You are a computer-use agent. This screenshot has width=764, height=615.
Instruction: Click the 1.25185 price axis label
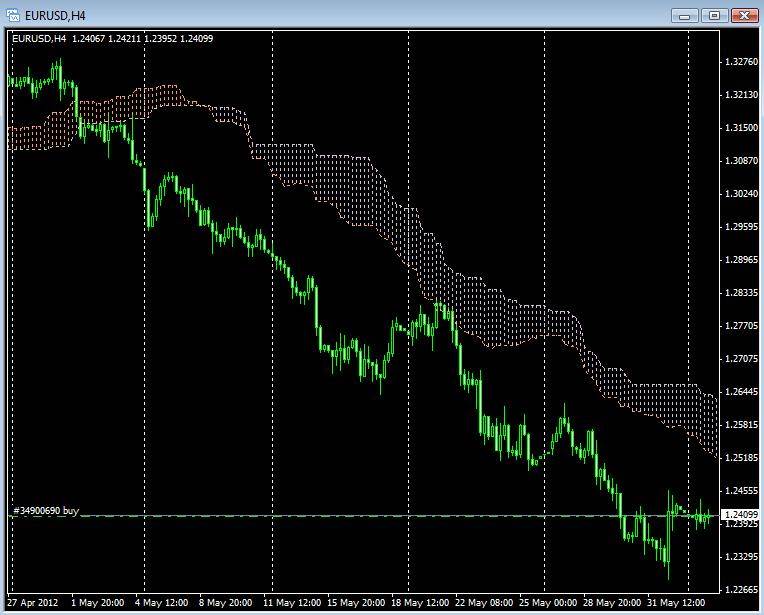pyautogui.click(x=738, y=457)
